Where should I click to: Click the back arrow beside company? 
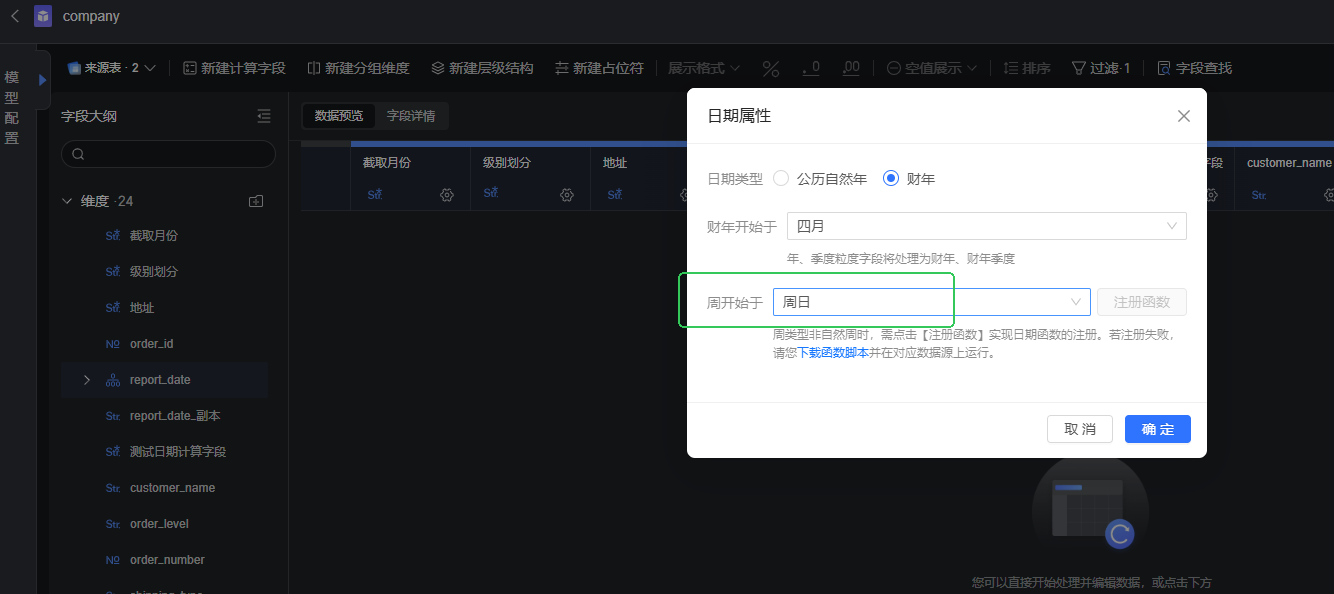(x=15, y=16)
